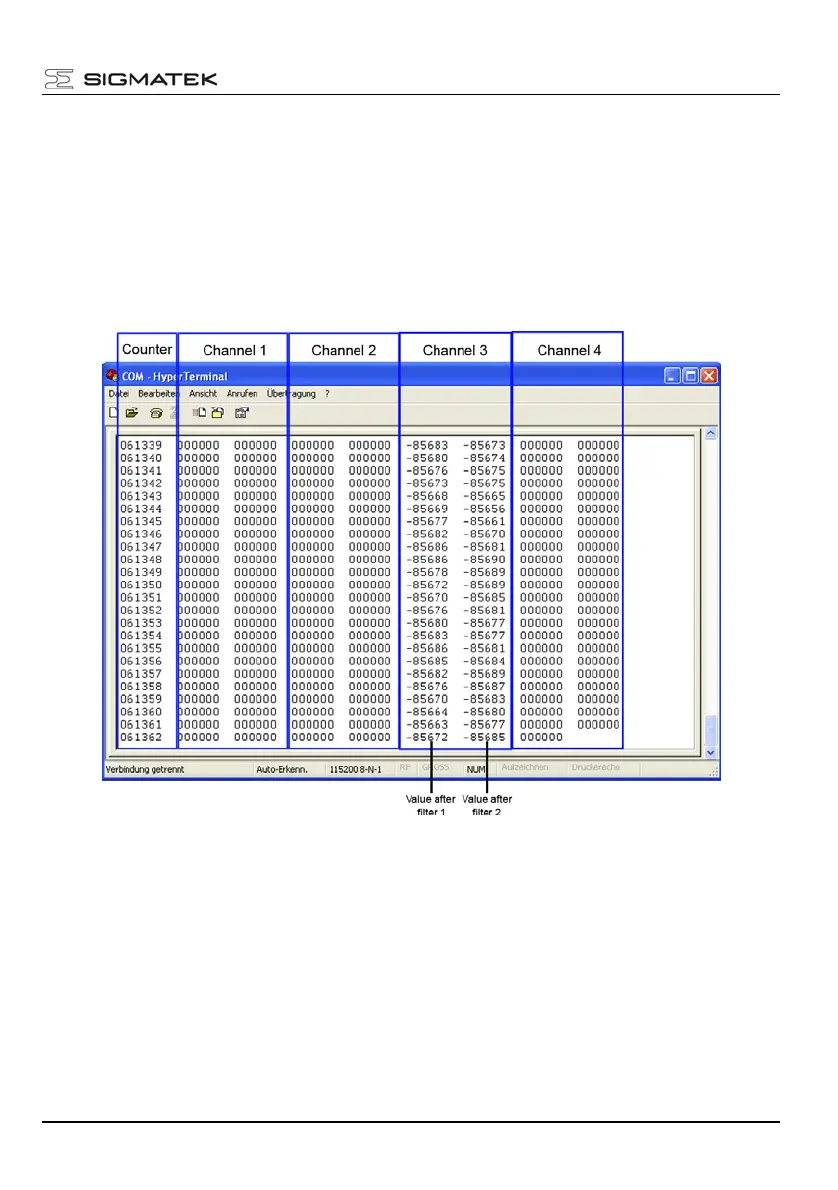838x1190 pixels.
Task: Click the Receive toolbar icon
Action: (218, 413)
